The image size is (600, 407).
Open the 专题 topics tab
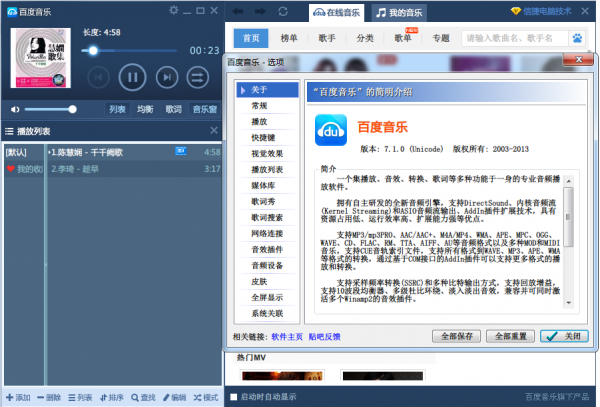tap(440, 38)
